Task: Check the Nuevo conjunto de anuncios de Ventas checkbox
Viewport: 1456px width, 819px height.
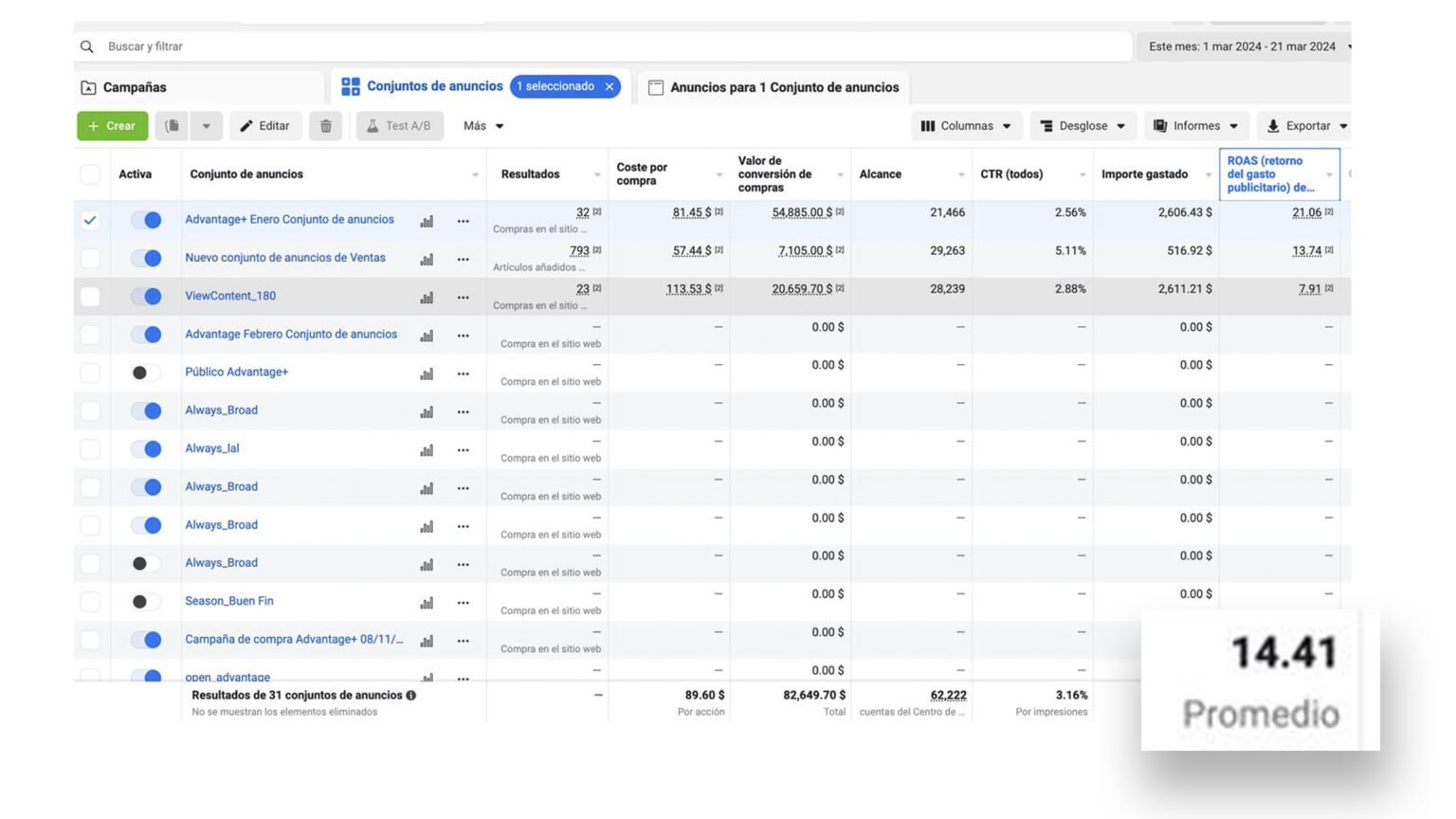Action: pyautogui.click(x=90, y=258)
